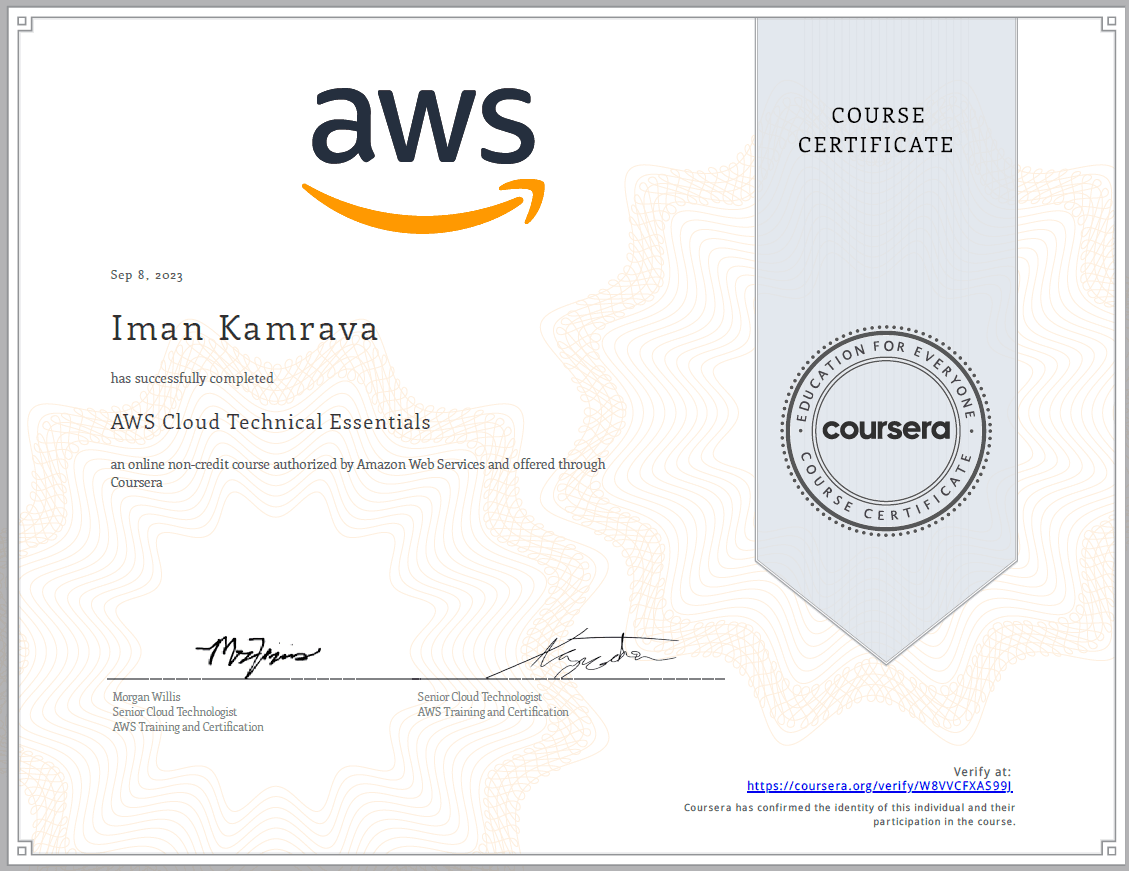Click the second handwritten signature on the right

(x=583, y=655)
